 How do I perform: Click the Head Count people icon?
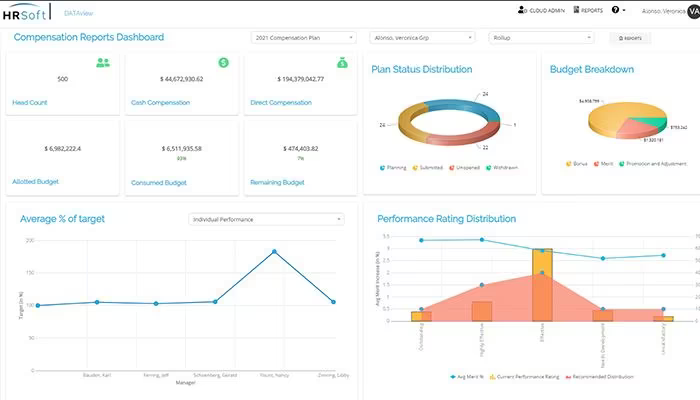pos(103,63)
